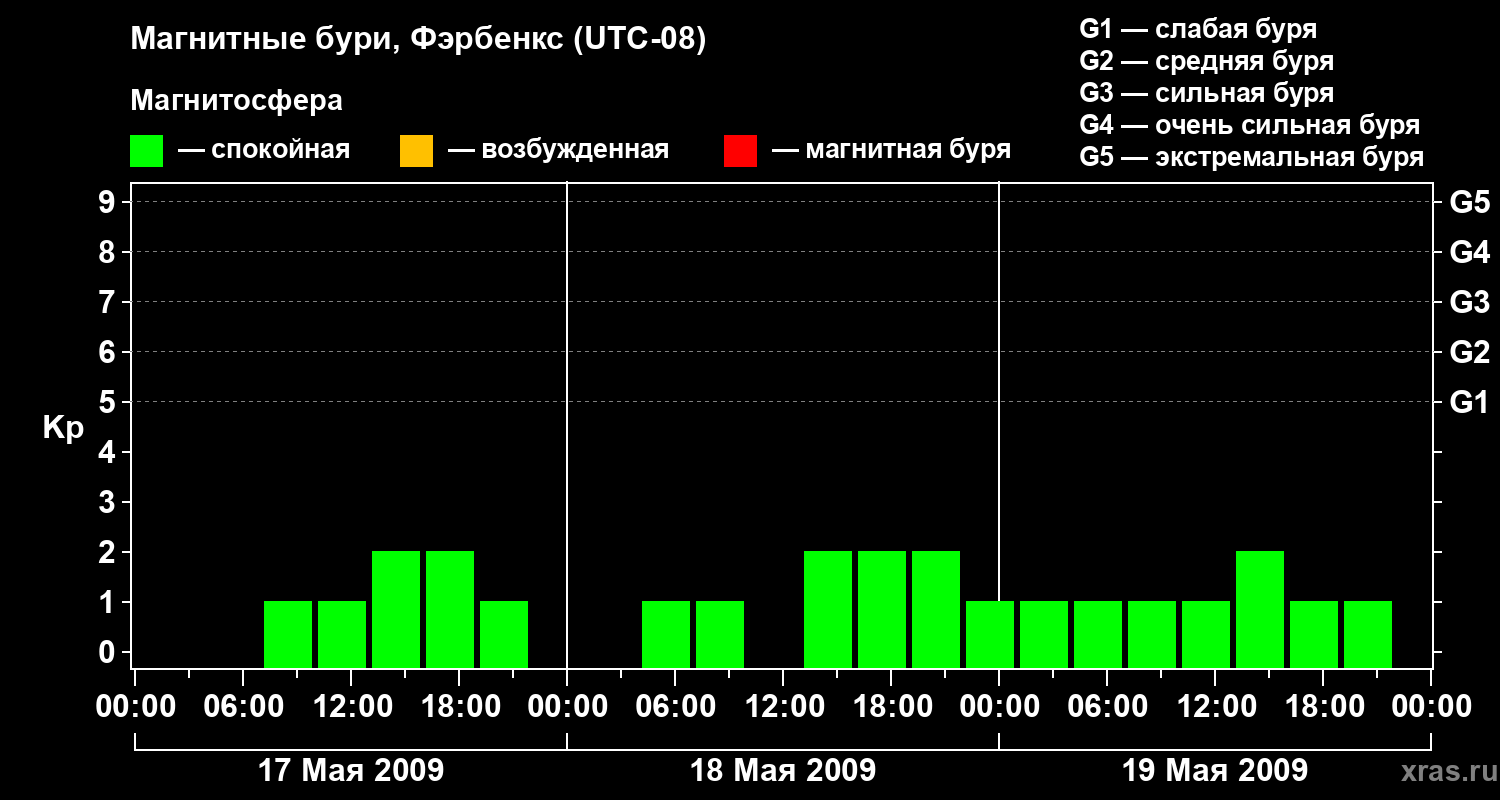Click the orange swatch for «возбужденная»
1500x800 pixels.
[x=416, y=150]
